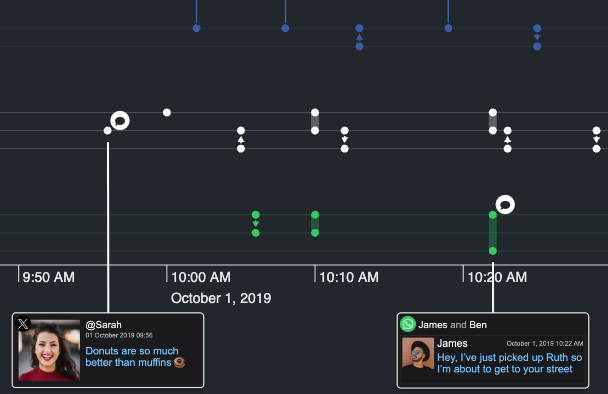Click the 9:50 AM time axis label

coord(48,277)
